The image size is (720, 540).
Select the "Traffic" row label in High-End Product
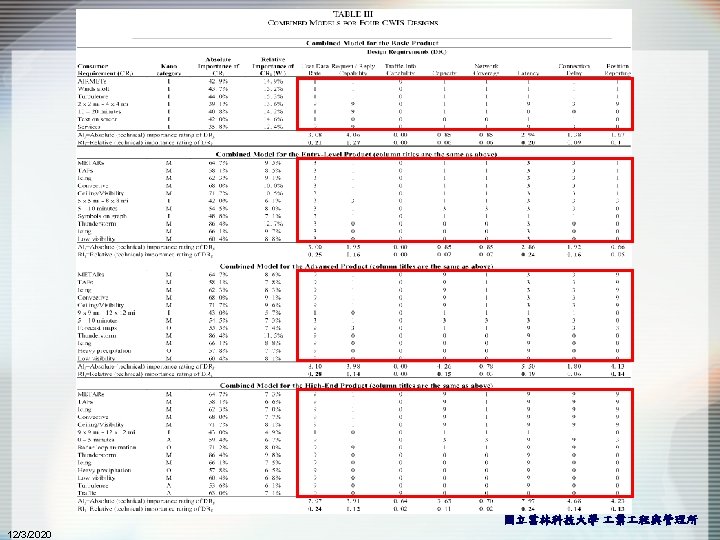coord(87,493)
